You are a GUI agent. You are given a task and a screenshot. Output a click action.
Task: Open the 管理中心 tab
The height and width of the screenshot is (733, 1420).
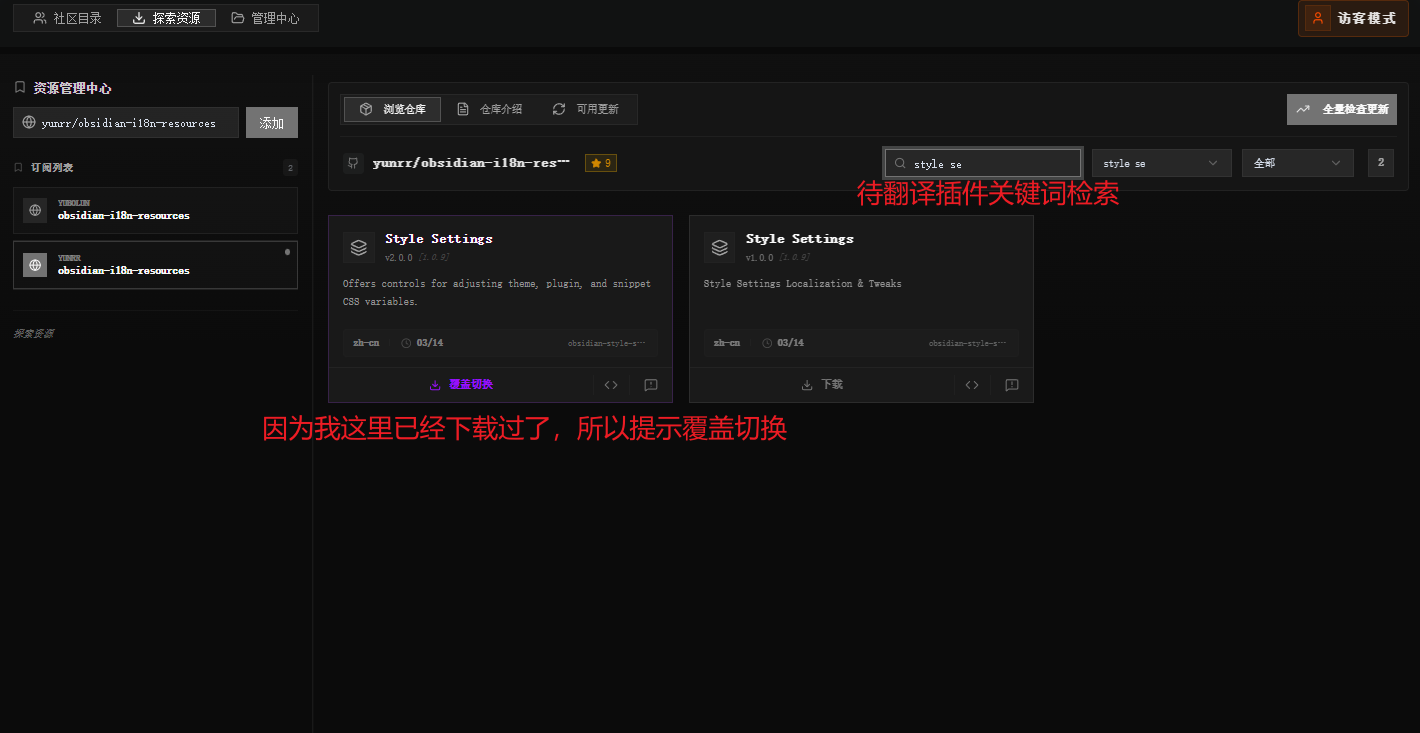[x=268, y=17]
